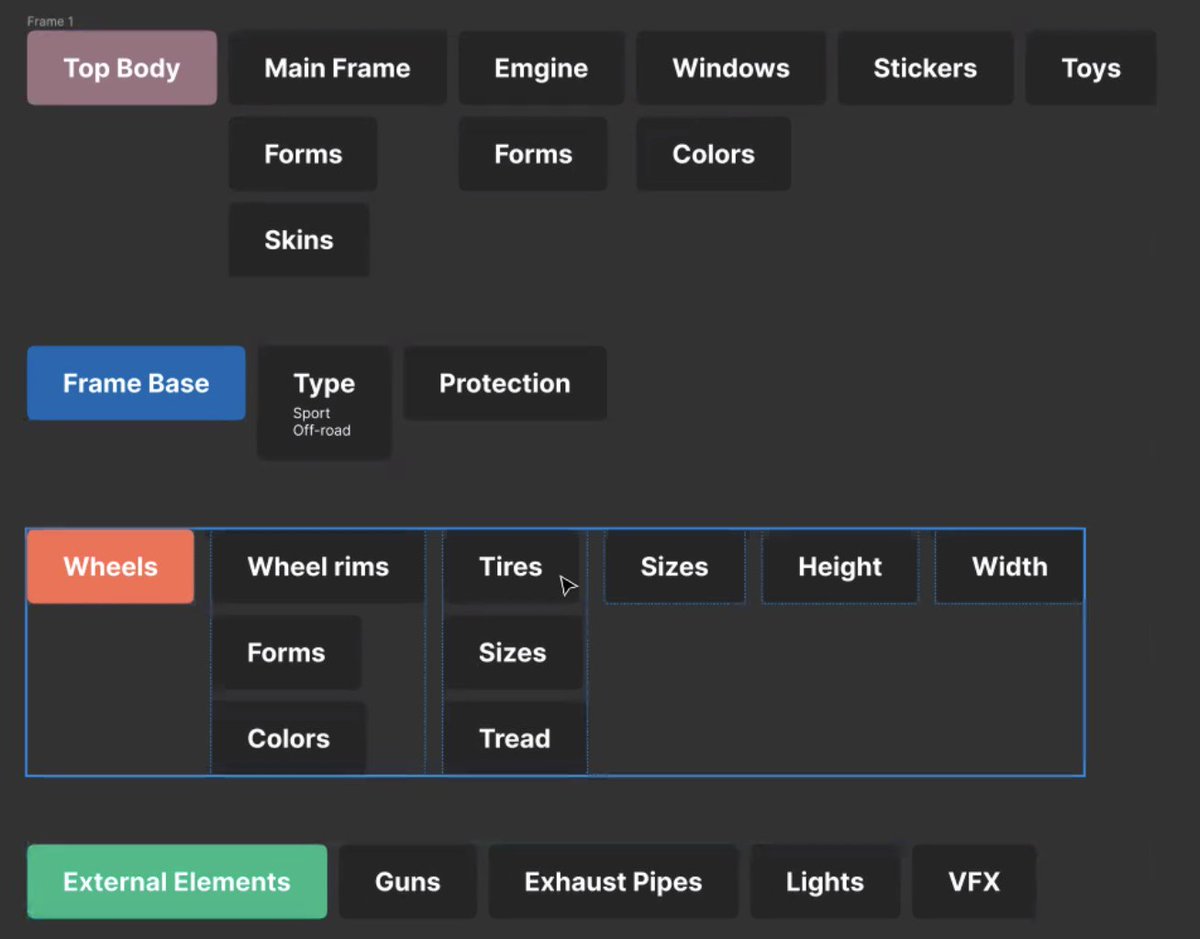
Task: Select Sizes block beside Height
Action: coord(675,567)
